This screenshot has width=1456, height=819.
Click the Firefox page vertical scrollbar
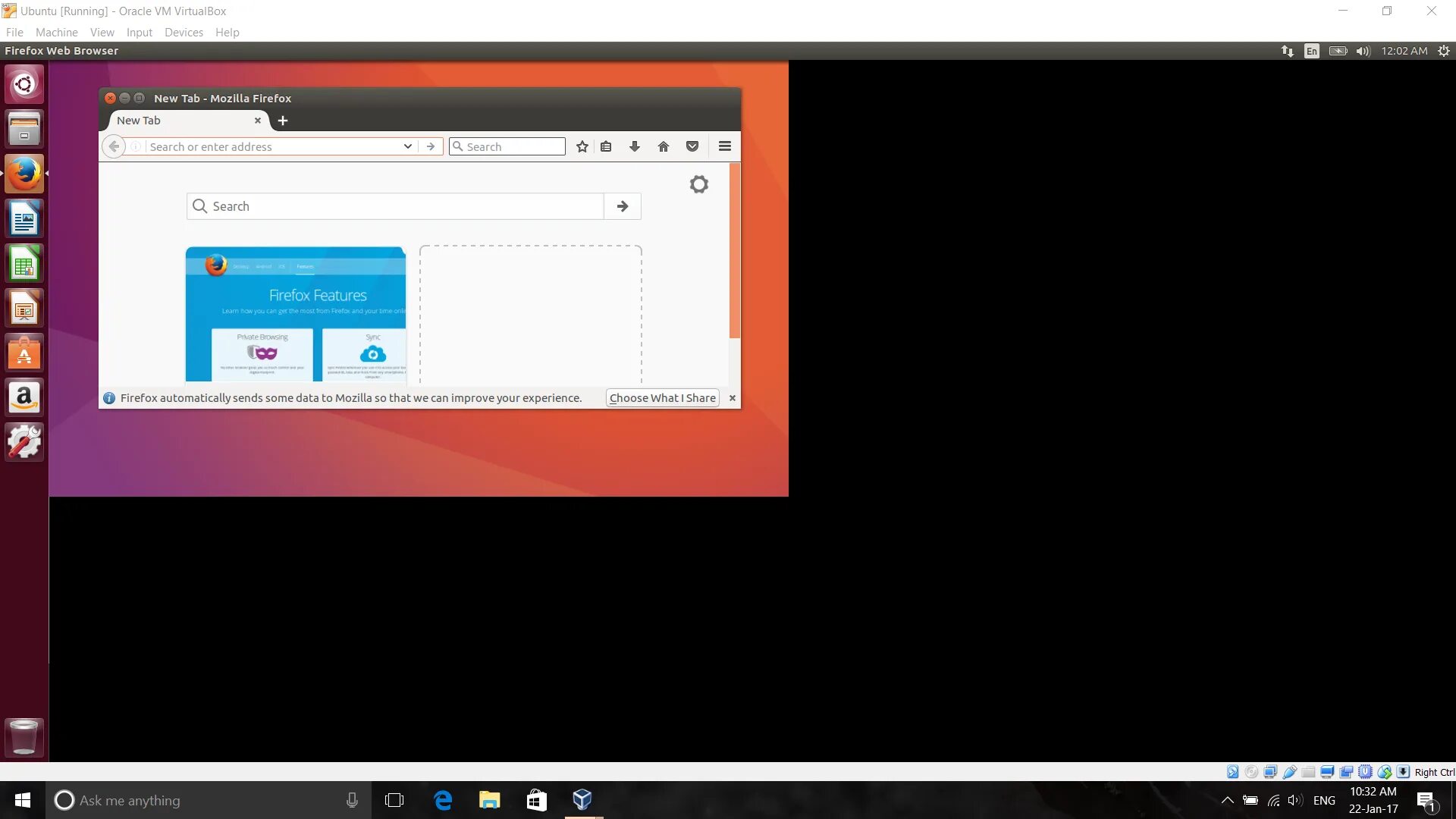click(734, 250)
